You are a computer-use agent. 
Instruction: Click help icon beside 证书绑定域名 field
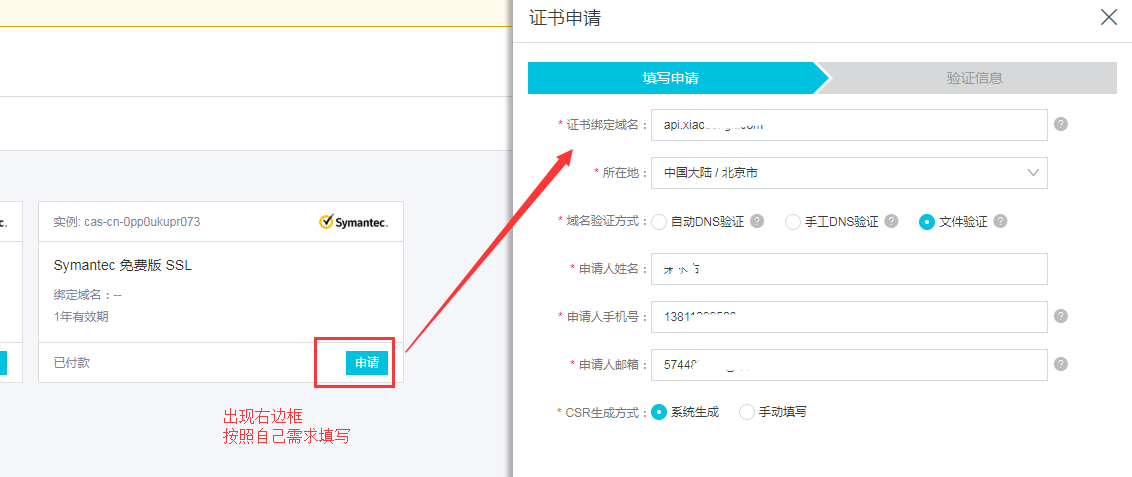(1061, 125)
